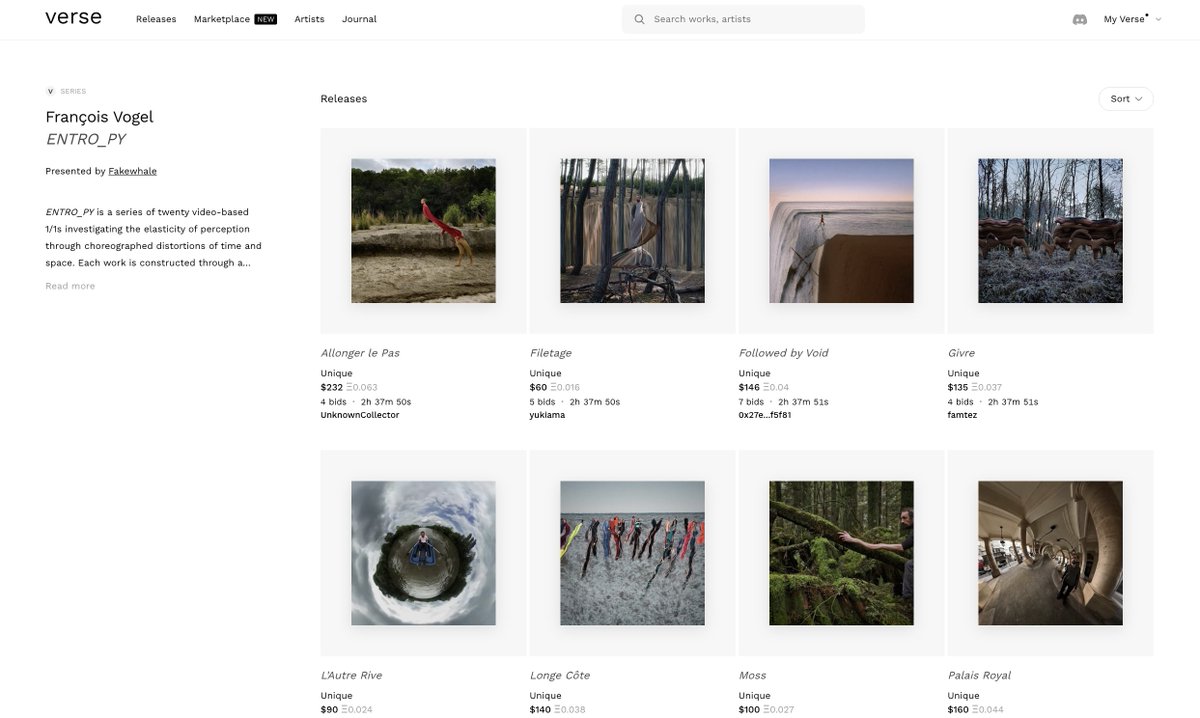Screen dimensions: 1200x718
Task: Click the Allonger le Pas title
Action: tap(360, 353)
